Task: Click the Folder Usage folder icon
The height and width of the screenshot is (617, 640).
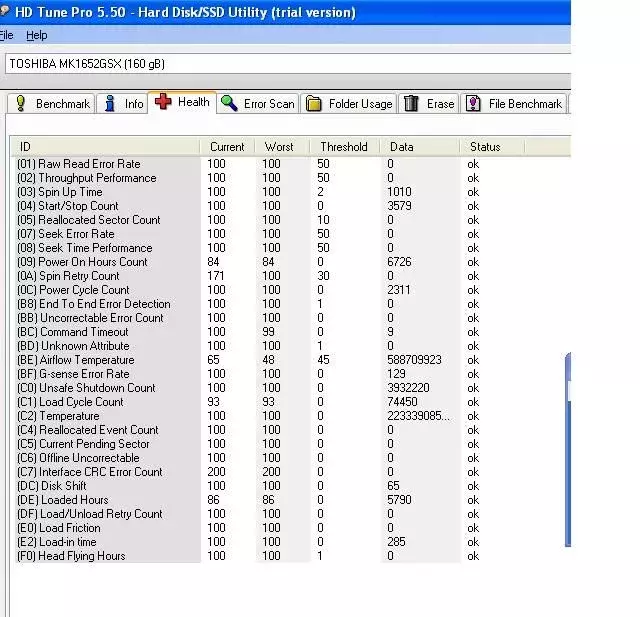Action: pyautogui.click(x=313, y=103)
